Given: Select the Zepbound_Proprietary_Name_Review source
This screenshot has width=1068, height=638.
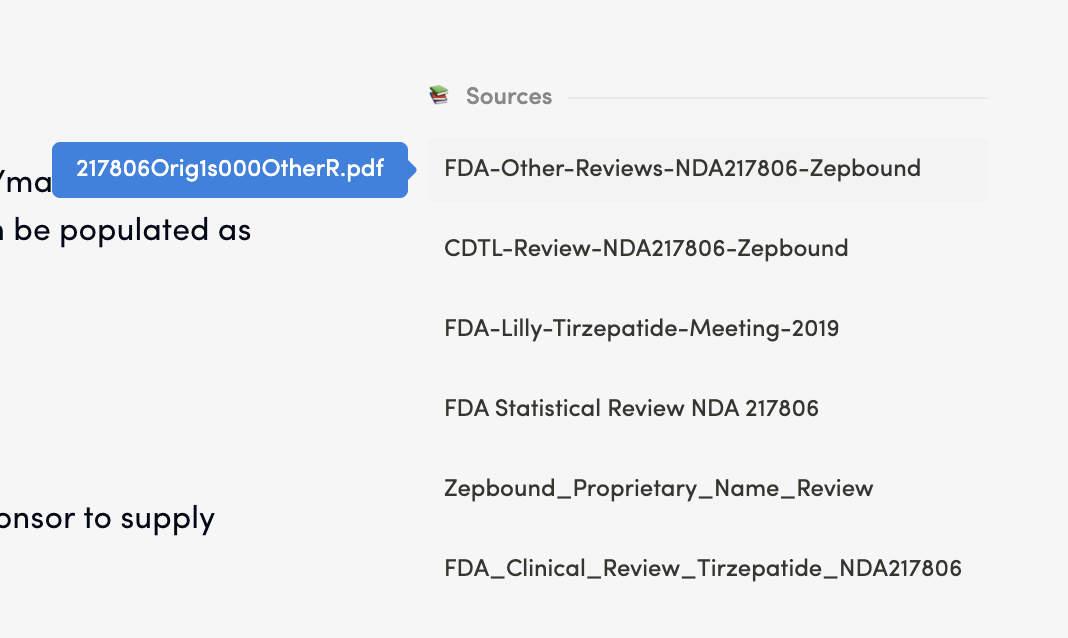Looking at the screenshot, I should [658, 488].
